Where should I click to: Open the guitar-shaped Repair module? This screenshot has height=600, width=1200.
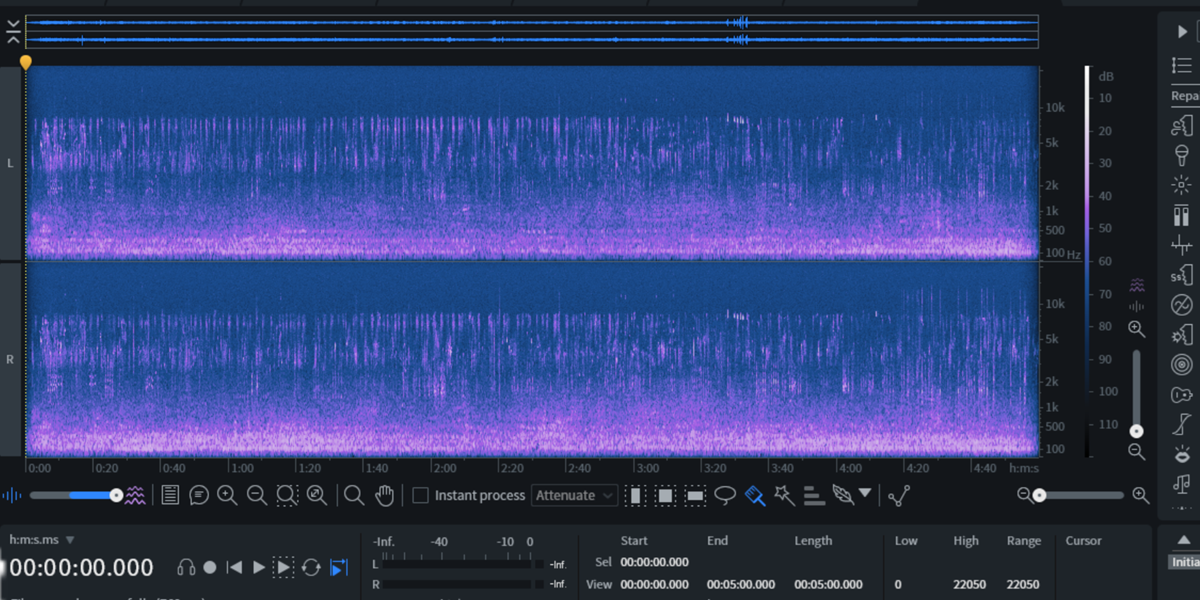click(1182, 395)
